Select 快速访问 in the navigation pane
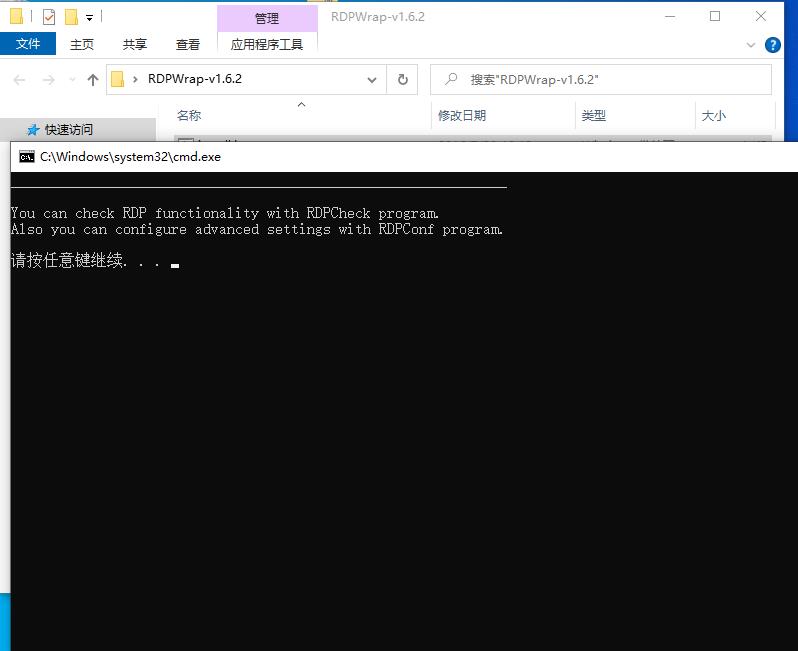This screenshot has width=798, height=651. (68, 130)
